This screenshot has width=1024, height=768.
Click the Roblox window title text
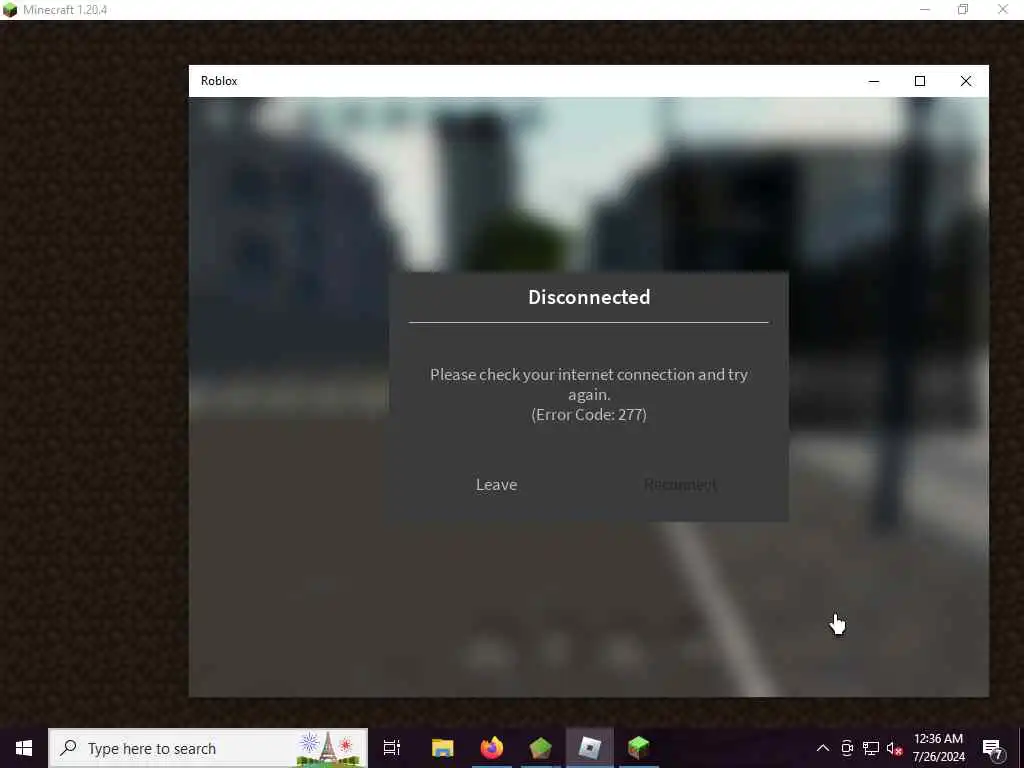click(x=219, y=81)
